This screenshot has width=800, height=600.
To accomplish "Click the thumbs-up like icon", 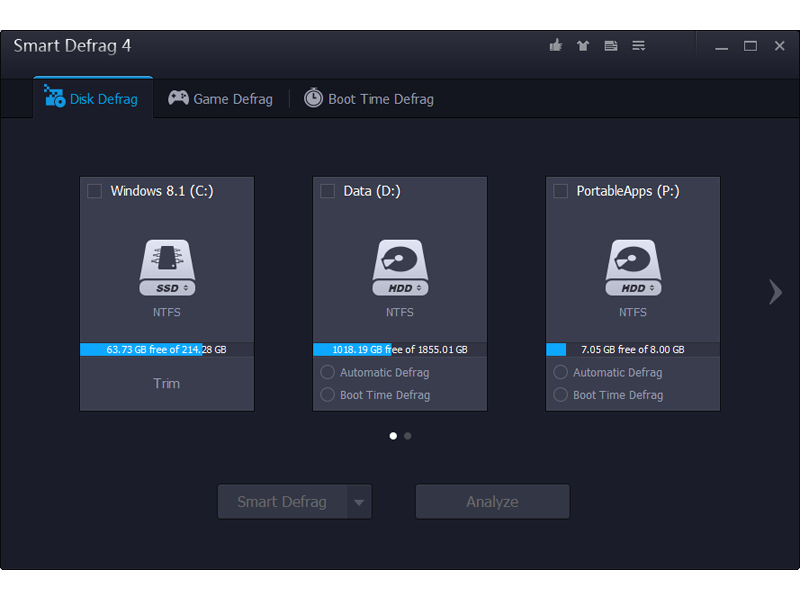I will 556,46.
